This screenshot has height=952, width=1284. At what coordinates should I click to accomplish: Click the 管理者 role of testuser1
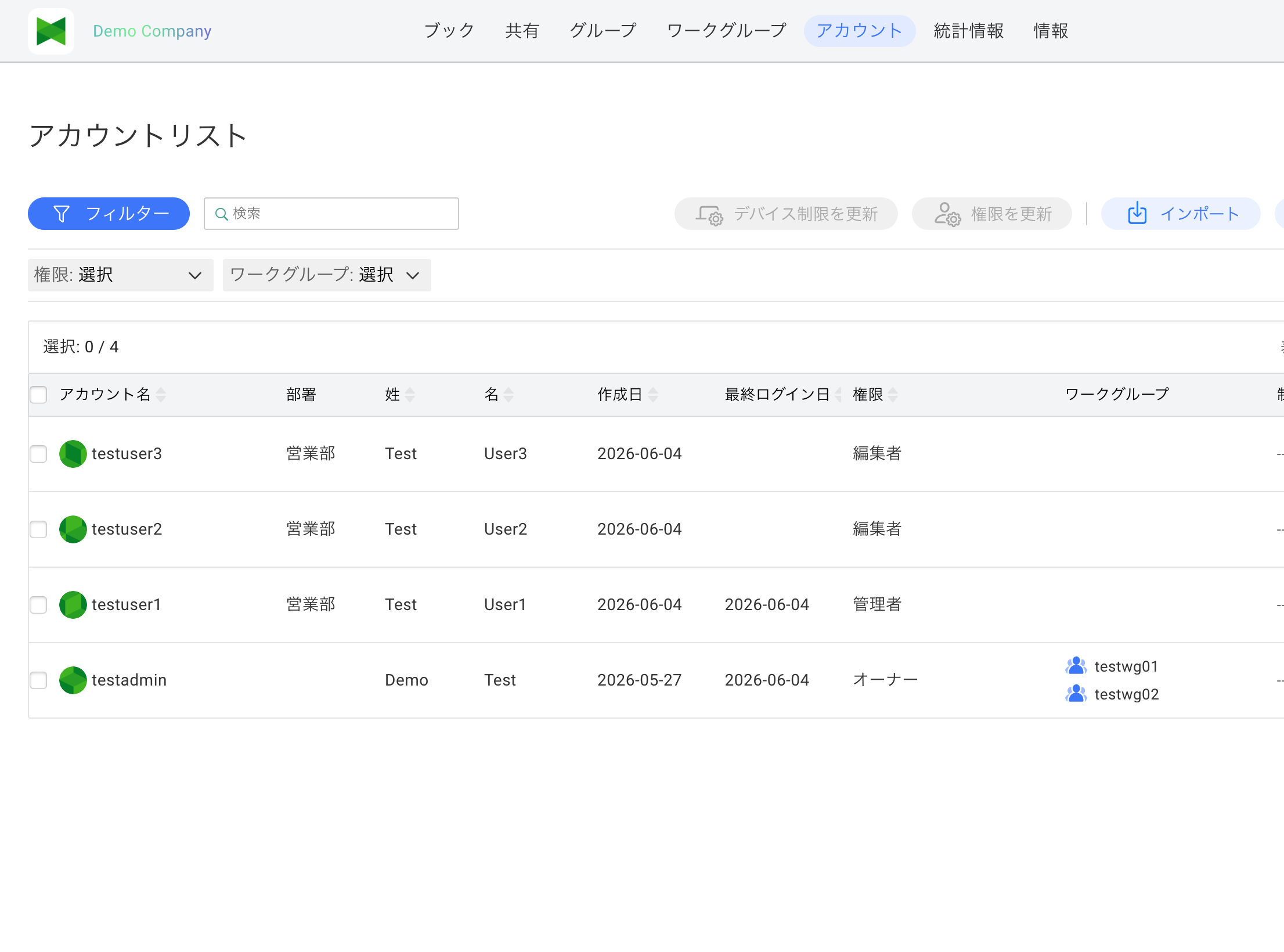click(877, 605)
